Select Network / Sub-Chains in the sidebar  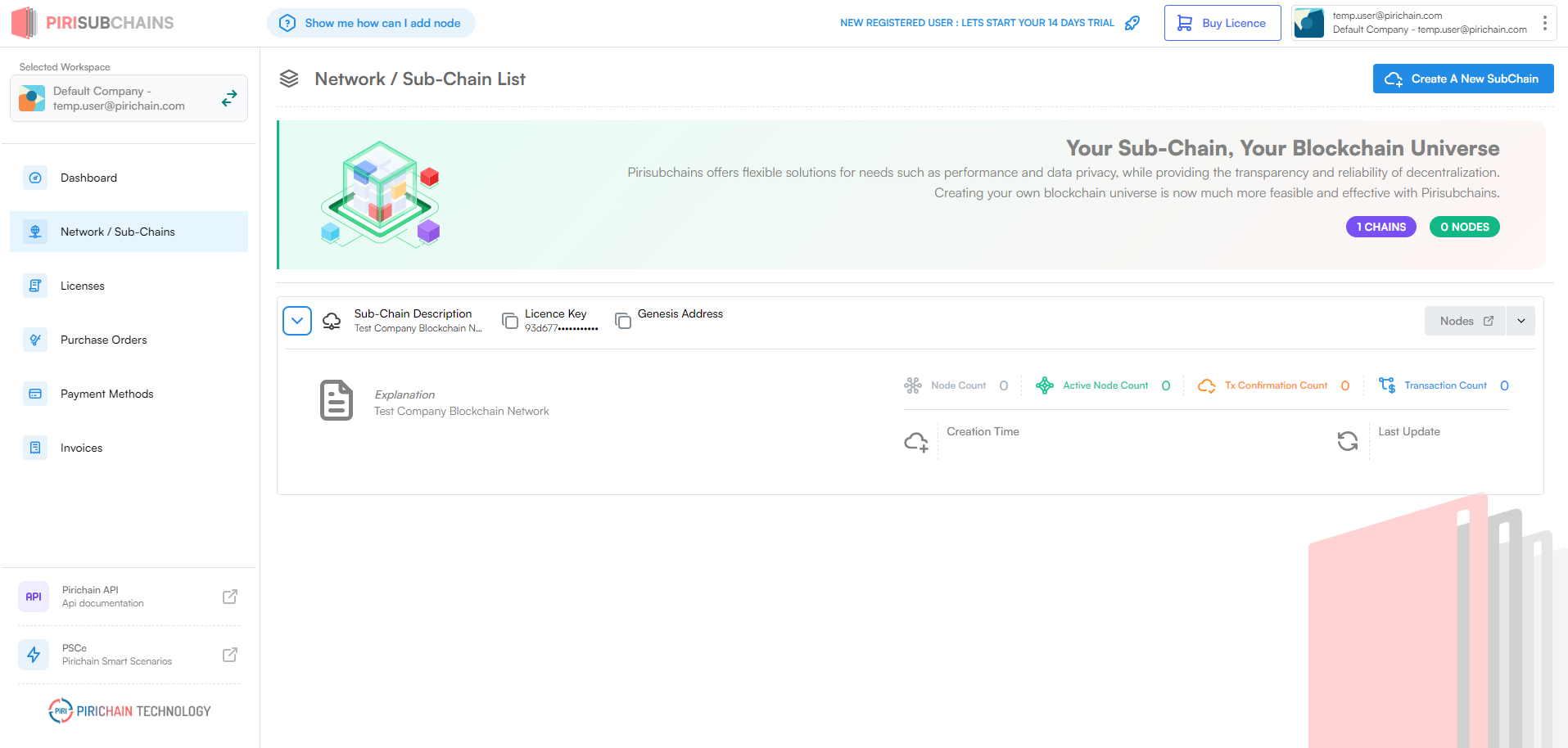(x=117, y=232)
